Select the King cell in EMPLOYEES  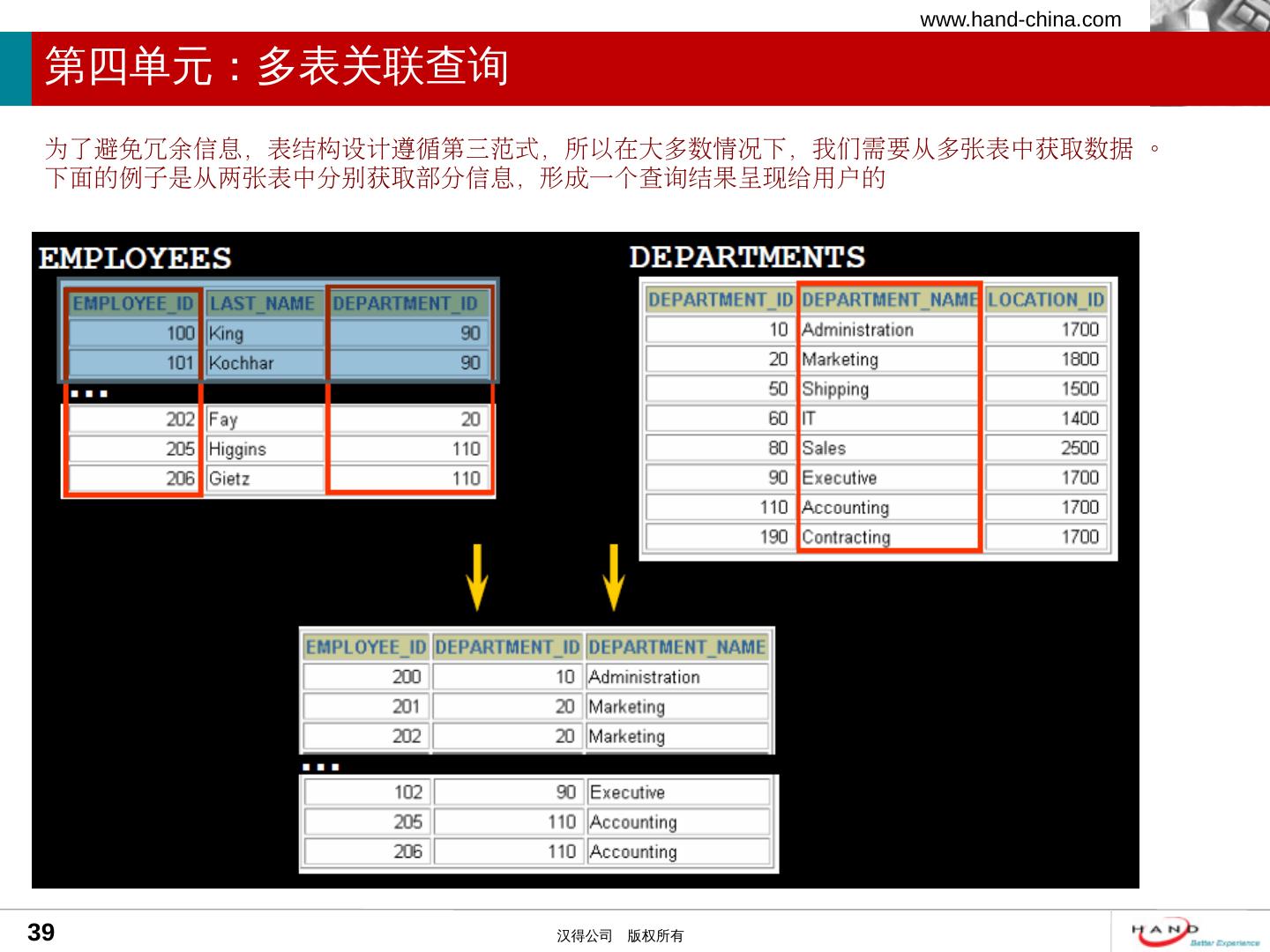pos(265,333)
